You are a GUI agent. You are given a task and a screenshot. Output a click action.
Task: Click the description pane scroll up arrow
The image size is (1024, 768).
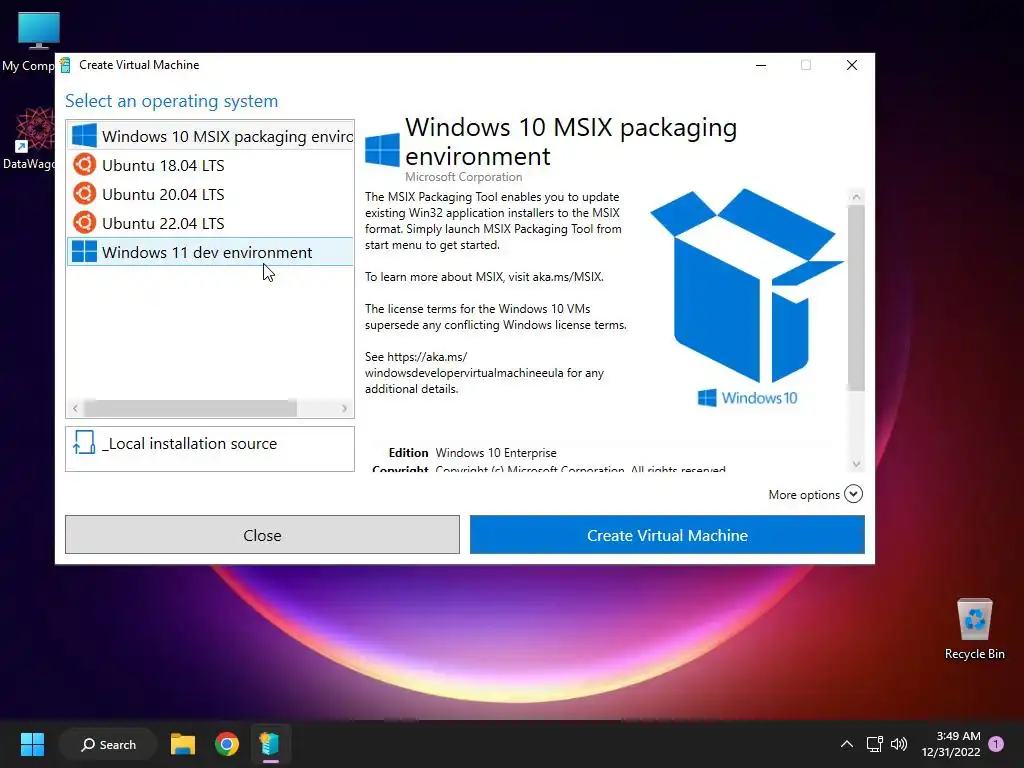856,197
